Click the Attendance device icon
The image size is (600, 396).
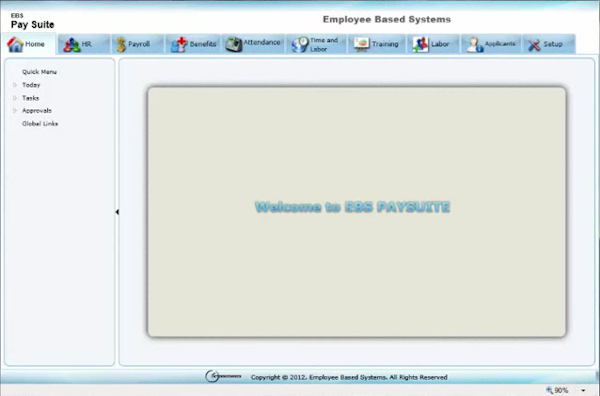233,44
